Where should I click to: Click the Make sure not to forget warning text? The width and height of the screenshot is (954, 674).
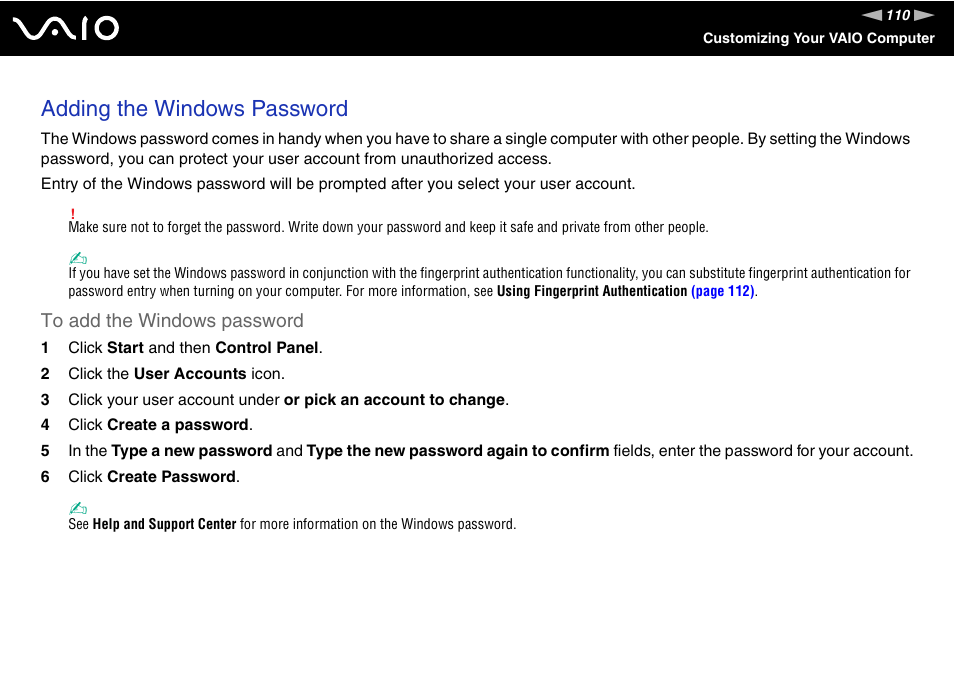pos(388,227)
